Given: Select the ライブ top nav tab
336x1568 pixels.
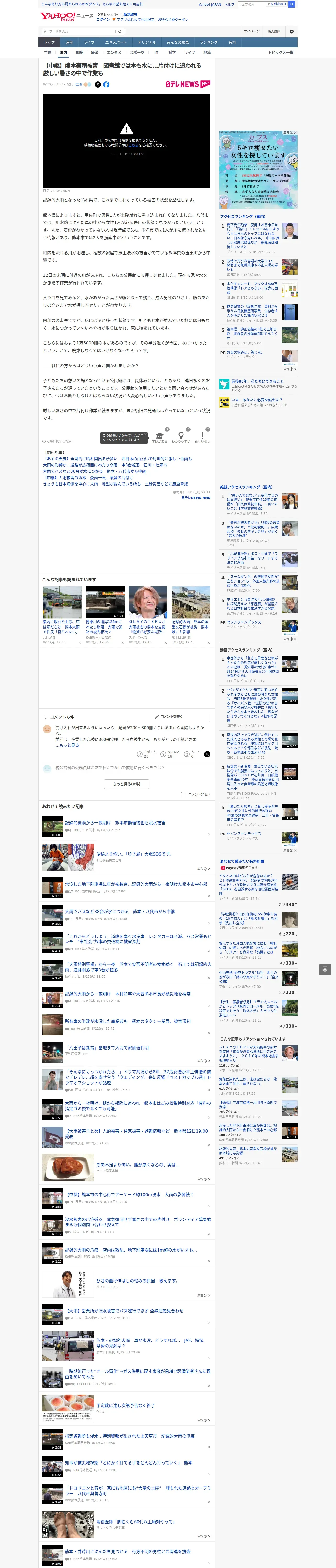Looking at the screenshot, I should click(x=89, y=42).
